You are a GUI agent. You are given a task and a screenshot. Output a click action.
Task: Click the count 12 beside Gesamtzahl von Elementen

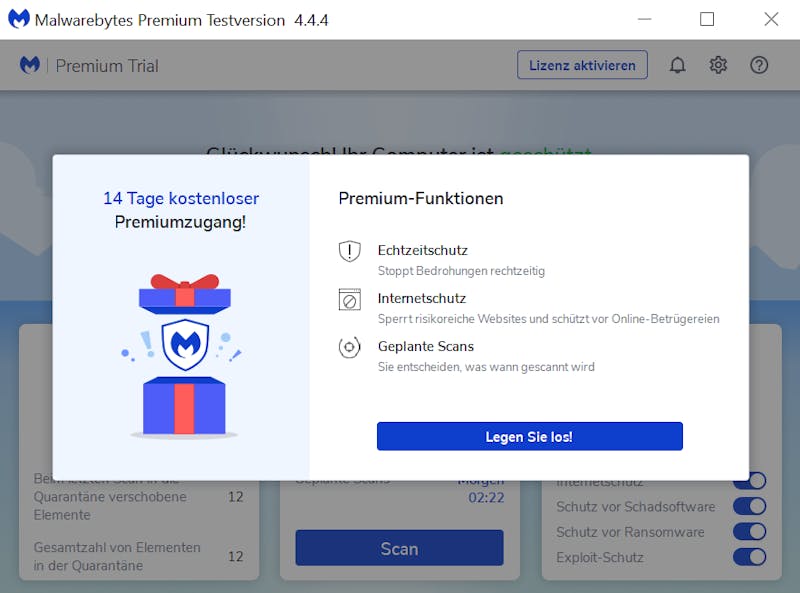tap(235, 556)
